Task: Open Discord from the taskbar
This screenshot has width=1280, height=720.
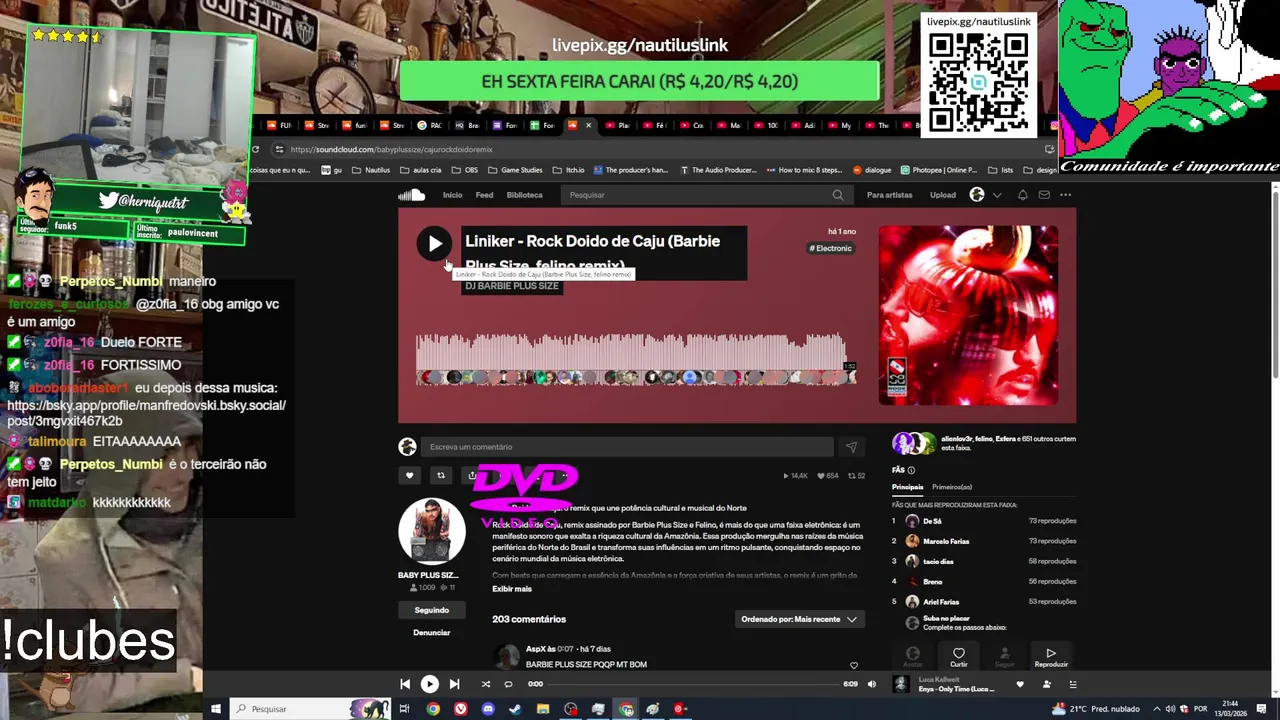Action: [x=488, y=709]
